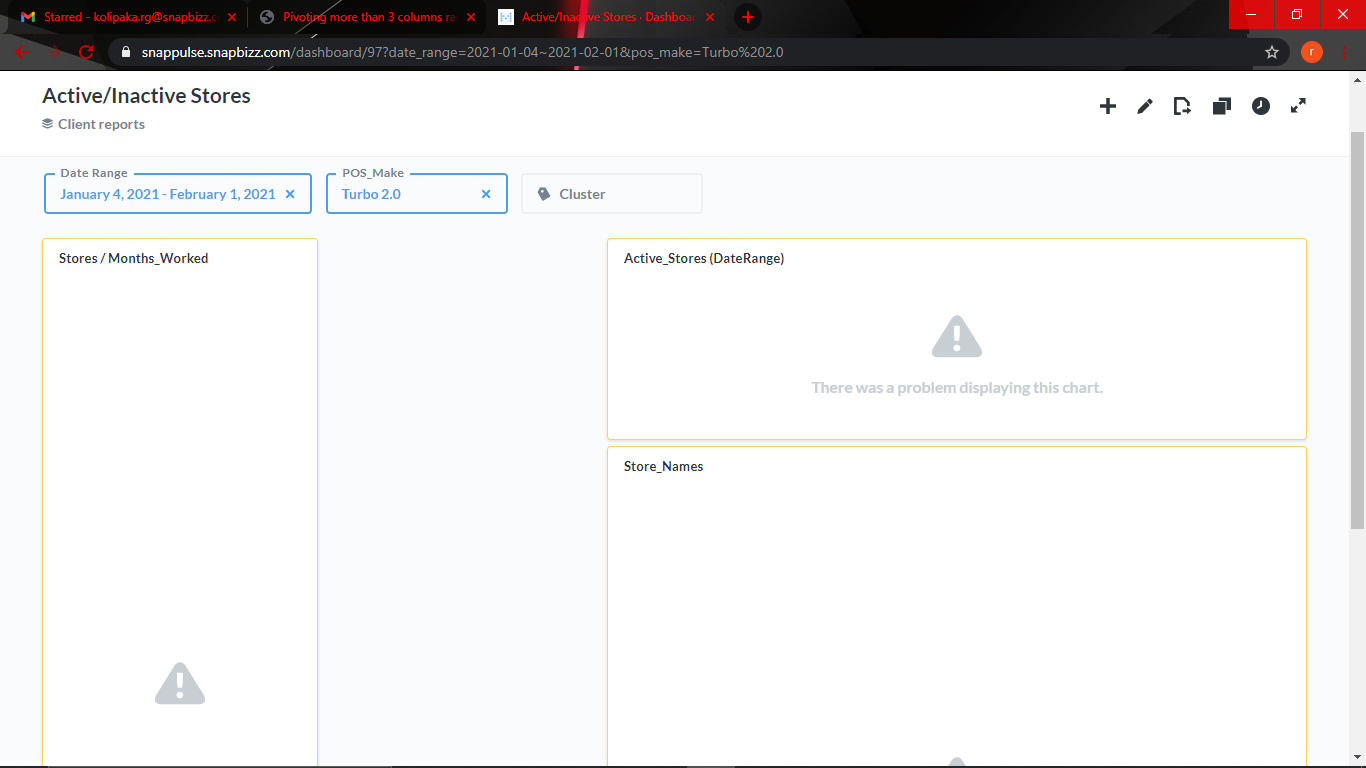Open the dashboard edit pencil icon

1145,106
